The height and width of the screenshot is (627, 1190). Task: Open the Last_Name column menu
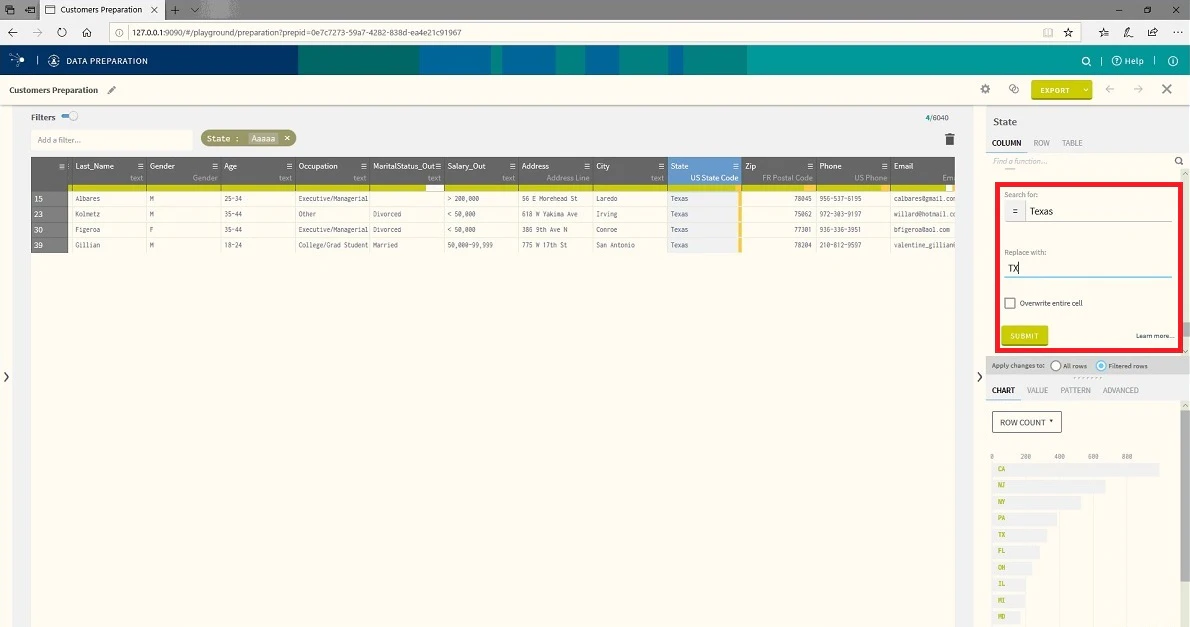coord(140,166)
